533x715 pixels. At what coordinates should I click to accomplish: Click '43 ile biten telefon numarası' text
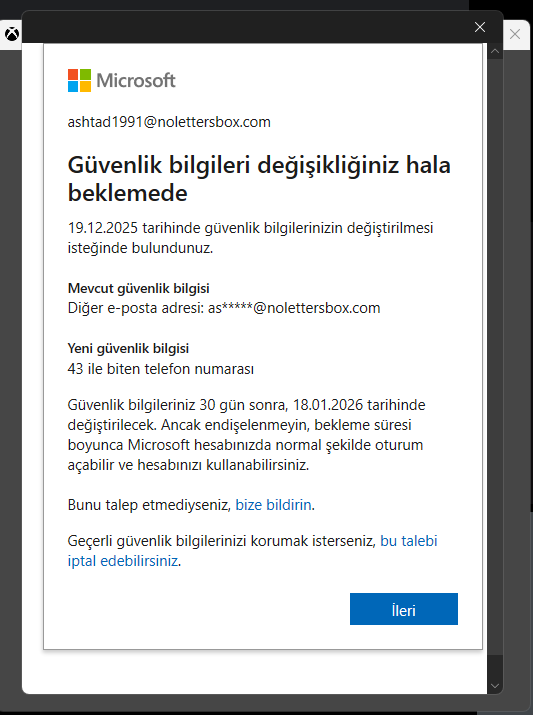point(160,368)
